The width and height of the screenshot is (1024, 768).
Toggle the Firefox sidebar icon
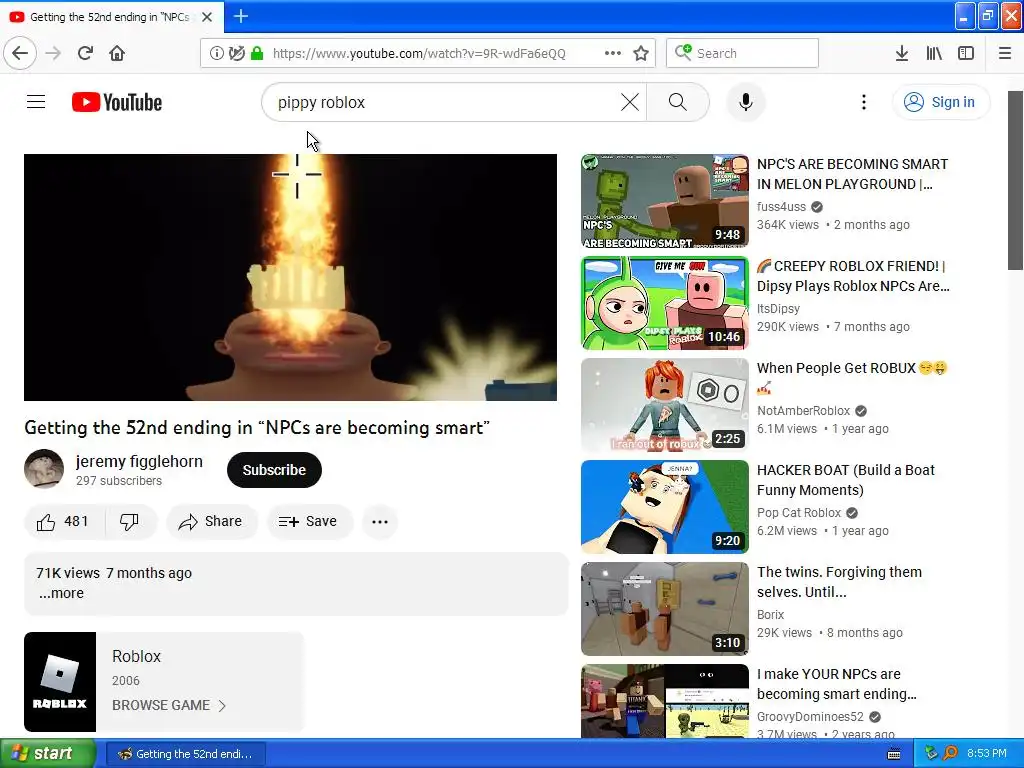(x=966, y=53)
